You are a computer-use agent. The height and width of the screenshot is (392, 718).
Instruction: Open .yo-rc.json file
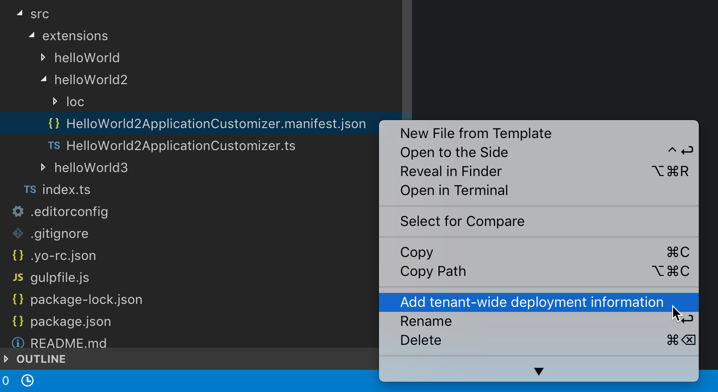pos(63,256)
